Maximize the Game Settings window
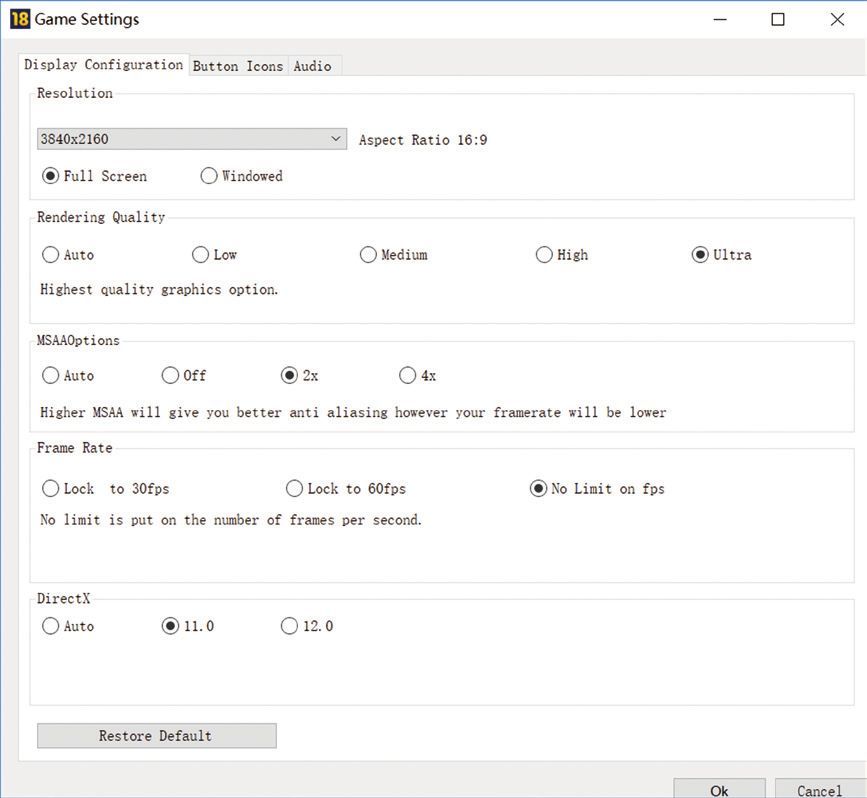 tap(778, 19)
